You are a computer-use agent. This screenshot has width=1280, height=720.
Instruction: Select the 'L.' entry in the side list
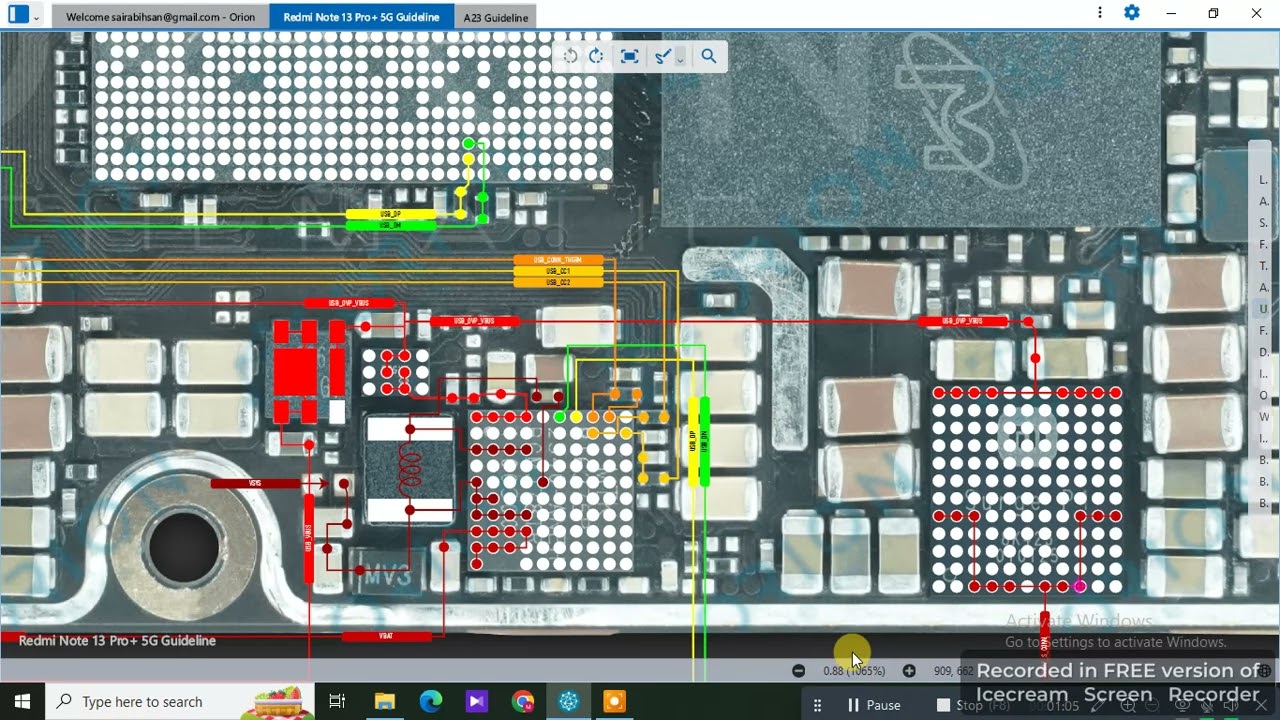tap(1264, 180)
